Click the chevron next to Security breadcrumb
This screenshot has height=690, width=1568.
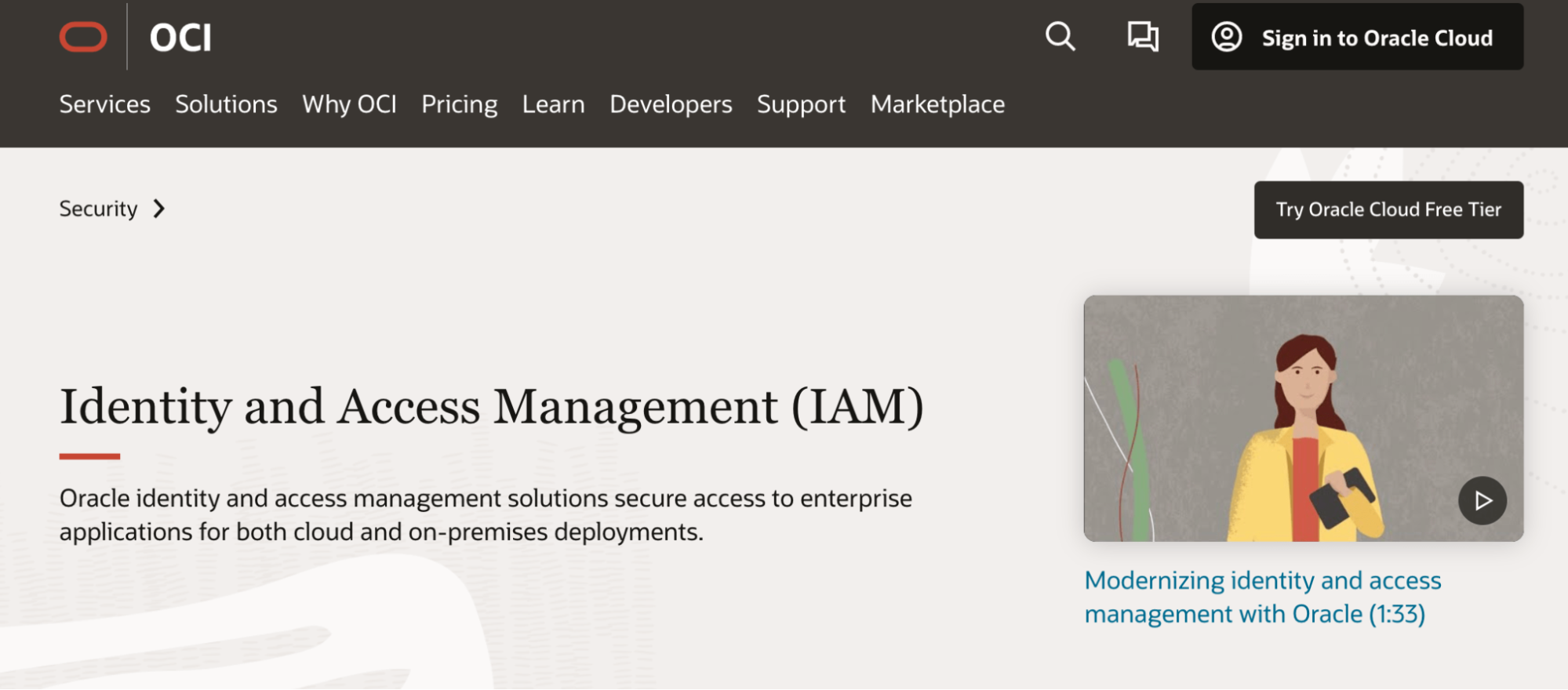pos(159,209)
